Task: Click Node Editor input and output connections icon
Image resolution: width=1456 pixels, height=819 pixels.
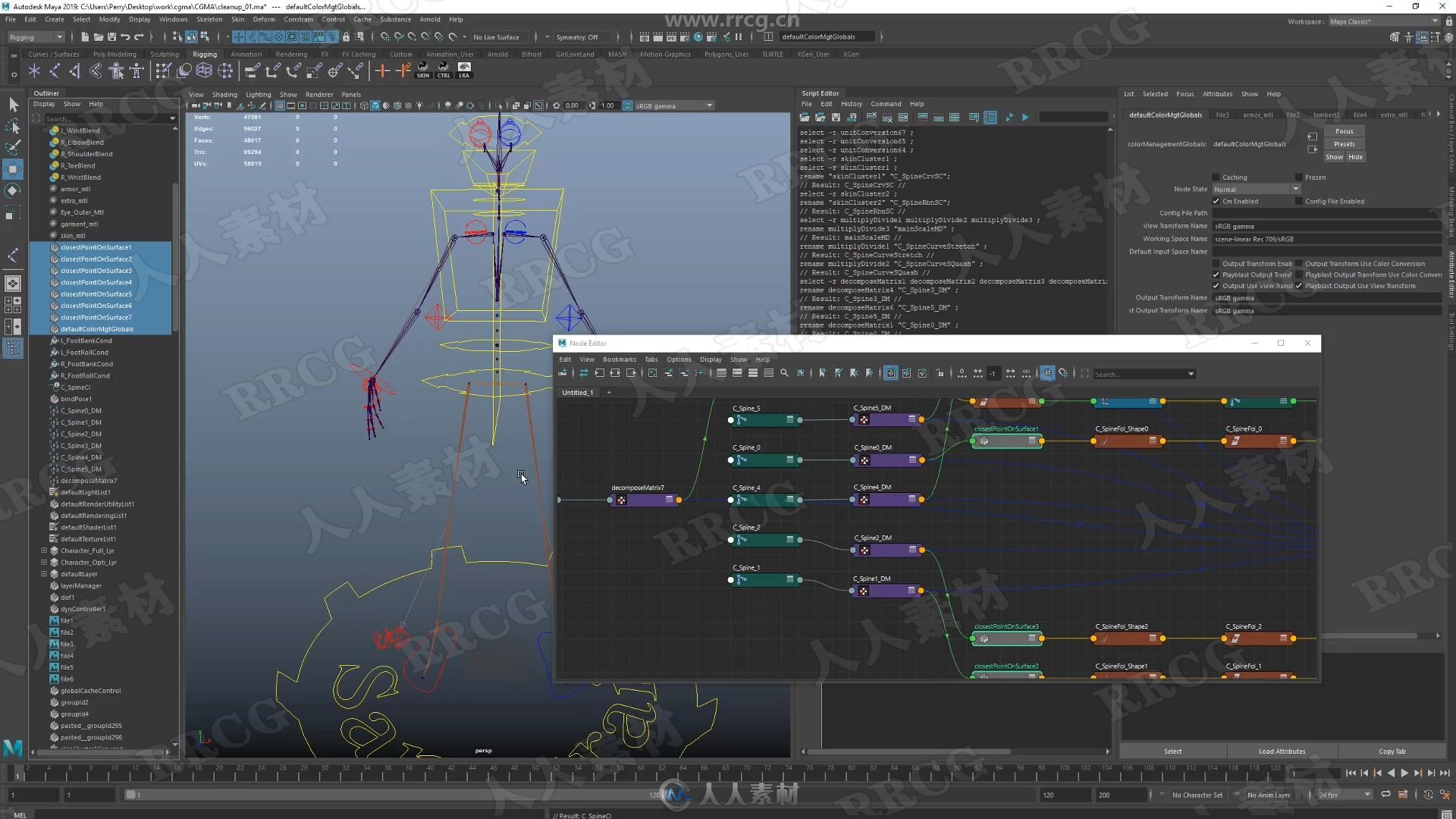Action: coord(615,373)
